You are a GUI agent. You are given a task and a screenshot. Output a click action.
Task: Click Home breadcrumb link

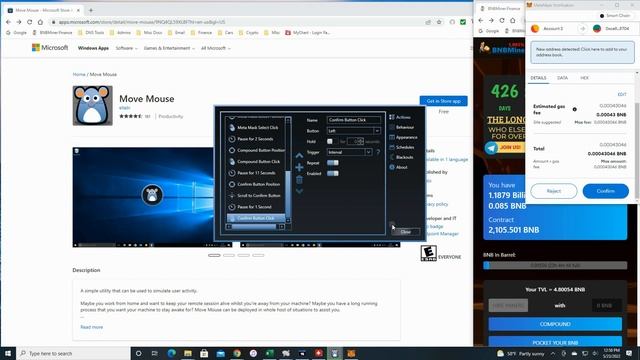tap(79, 74)
